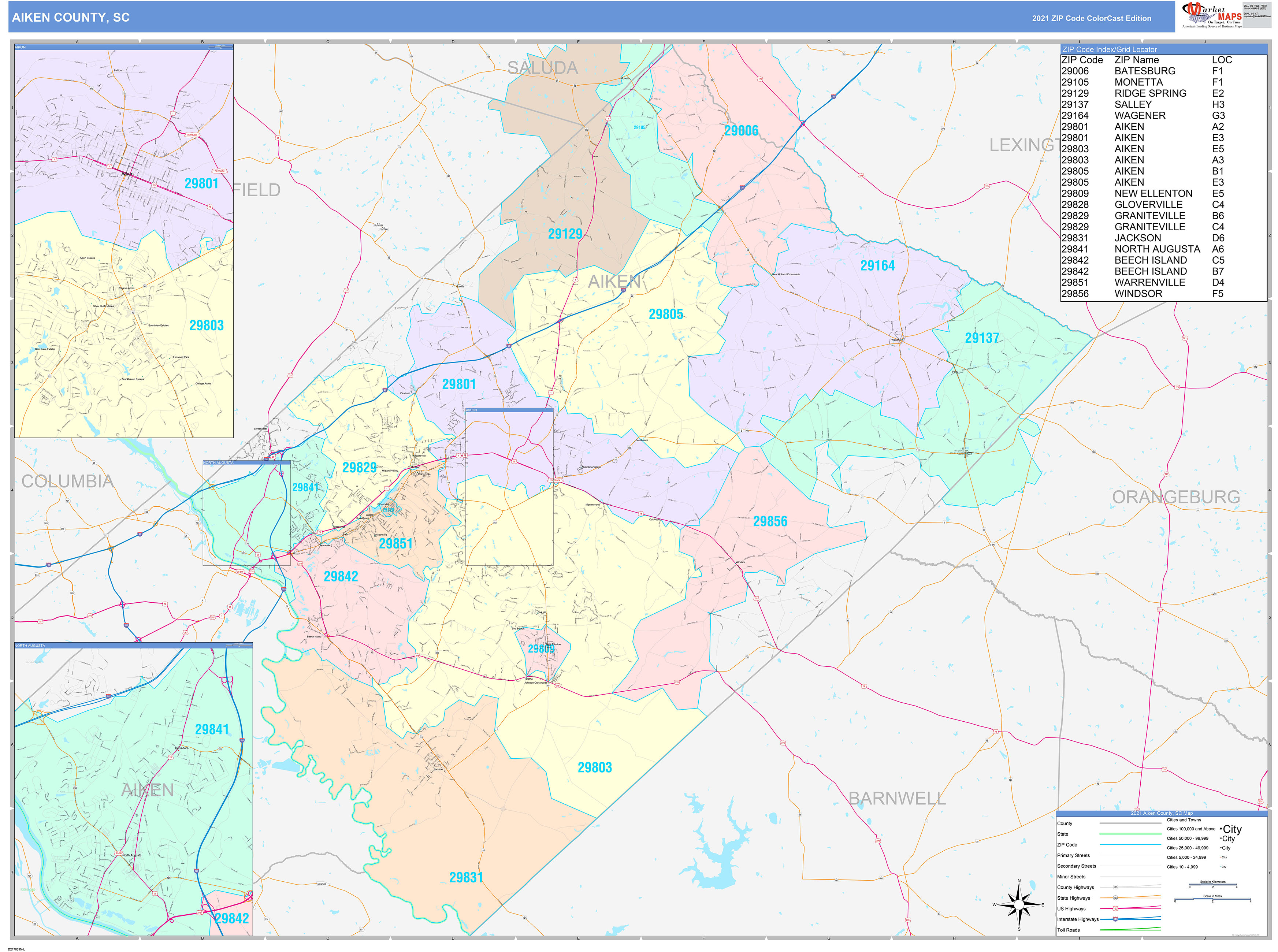Click the 2021 ZIP Code ColorCast Edition text
Viewport: 1278px width, 952px height.
click(1091, 18)
